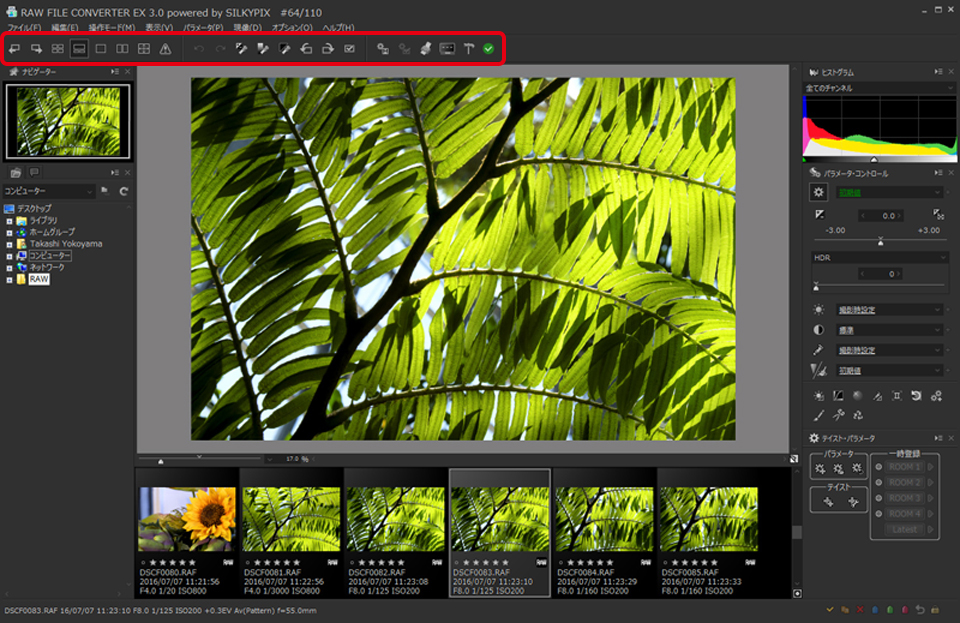Click the T-shaped tool icon in toolbar

click(x=469, y=49)
